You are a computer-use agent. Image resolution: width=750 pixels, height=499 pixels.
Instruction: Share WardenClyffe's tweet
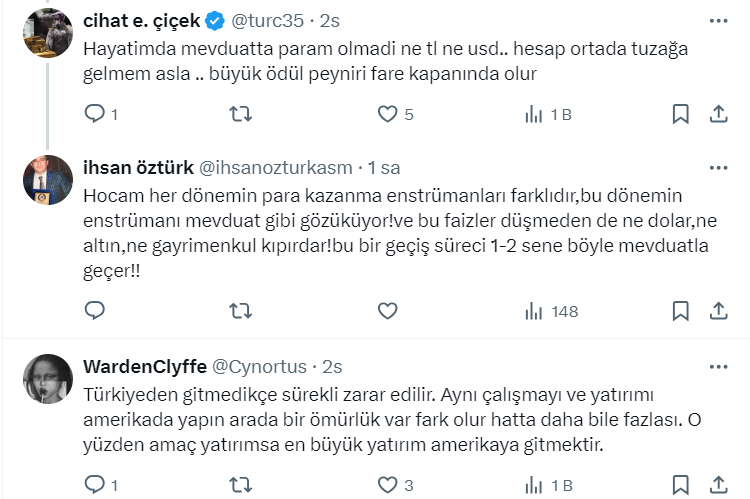(718, 486)
